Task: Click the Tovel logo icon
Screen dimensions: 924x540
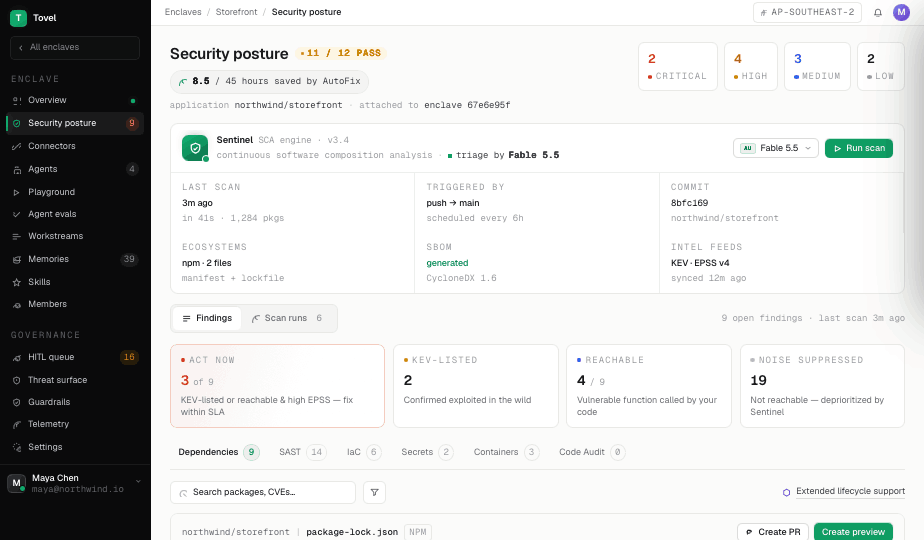Action: (18, 18)
